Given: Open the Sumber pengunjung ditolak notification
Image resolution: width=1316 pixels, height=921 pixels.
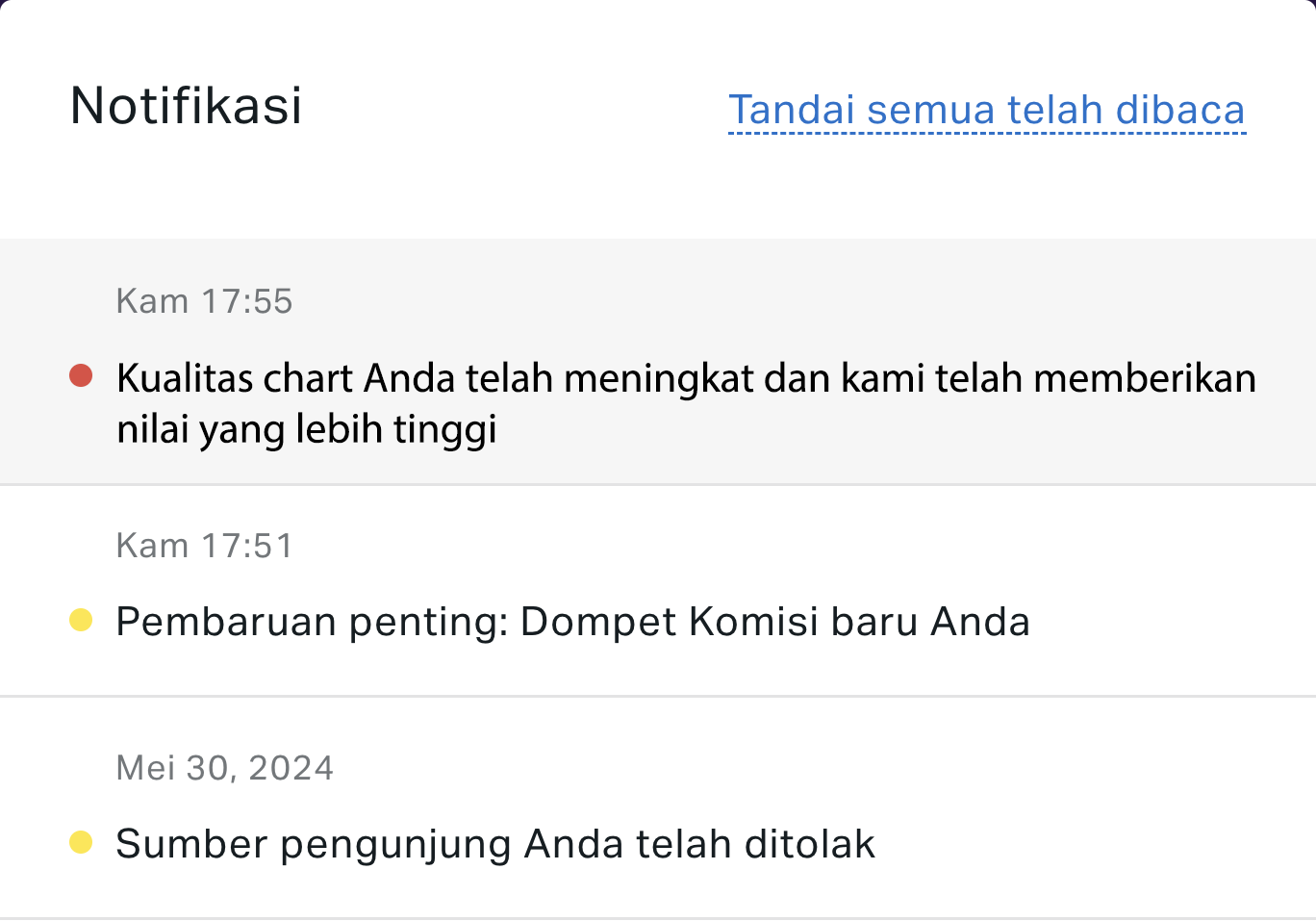Looking at the screenshot, I should tap(494, 844).
